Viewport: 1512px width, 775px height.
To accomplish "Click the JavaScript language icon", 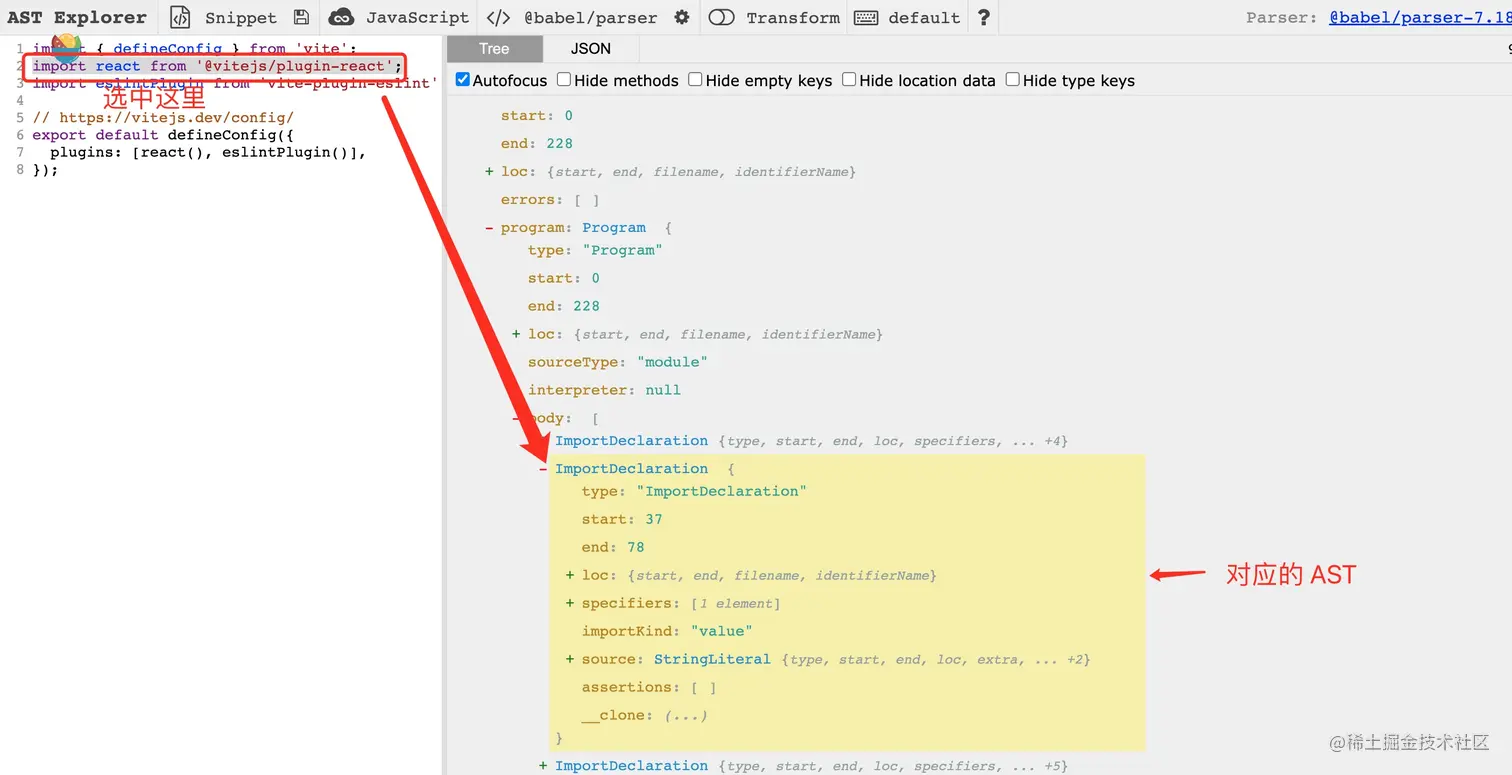I will [342, 17].
